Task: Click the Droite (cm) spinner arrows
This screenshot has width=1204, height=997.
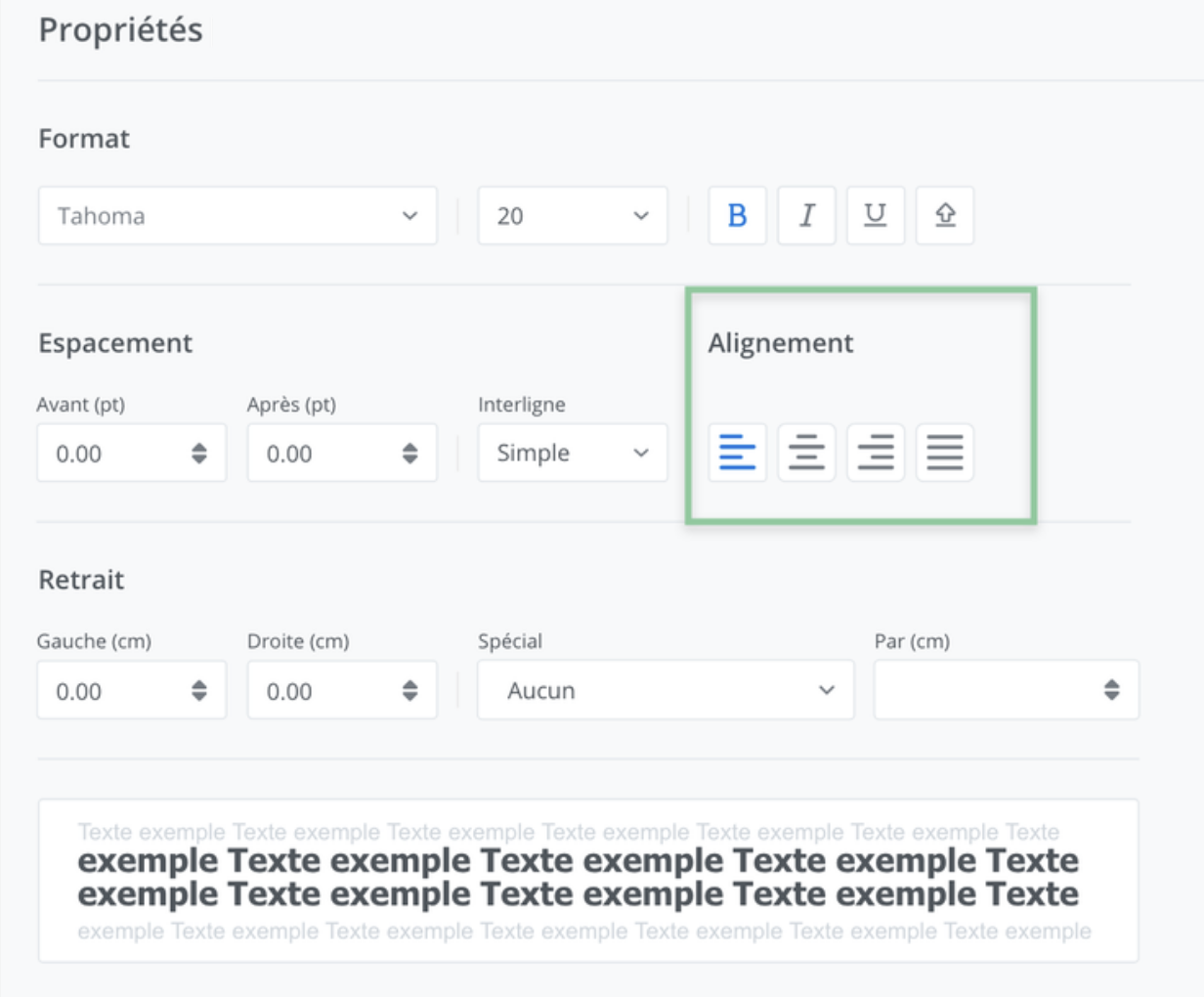Action: pos(409,690)
